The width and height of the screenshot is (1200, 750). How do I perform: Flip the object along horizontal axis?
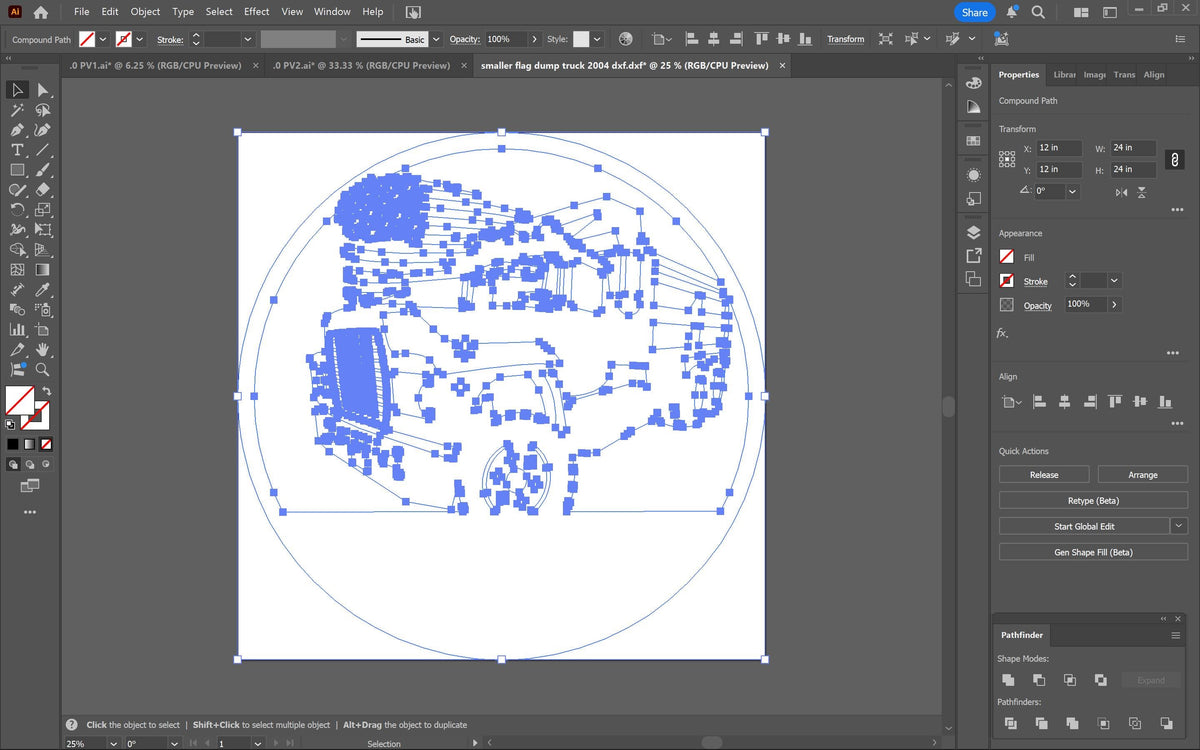1120,192
